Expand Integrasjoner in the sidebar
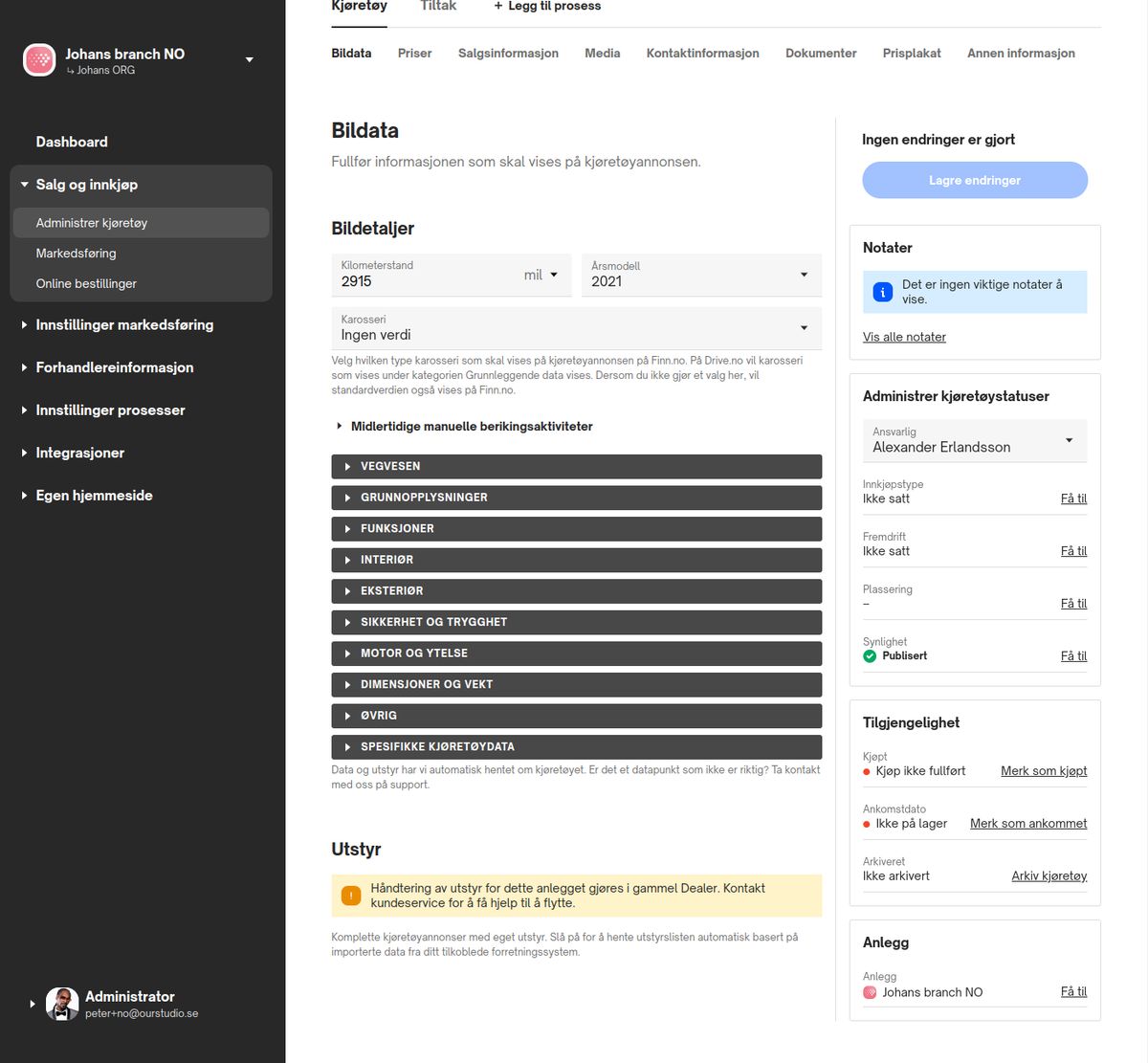1148x1063 pixels. (80, 453)
